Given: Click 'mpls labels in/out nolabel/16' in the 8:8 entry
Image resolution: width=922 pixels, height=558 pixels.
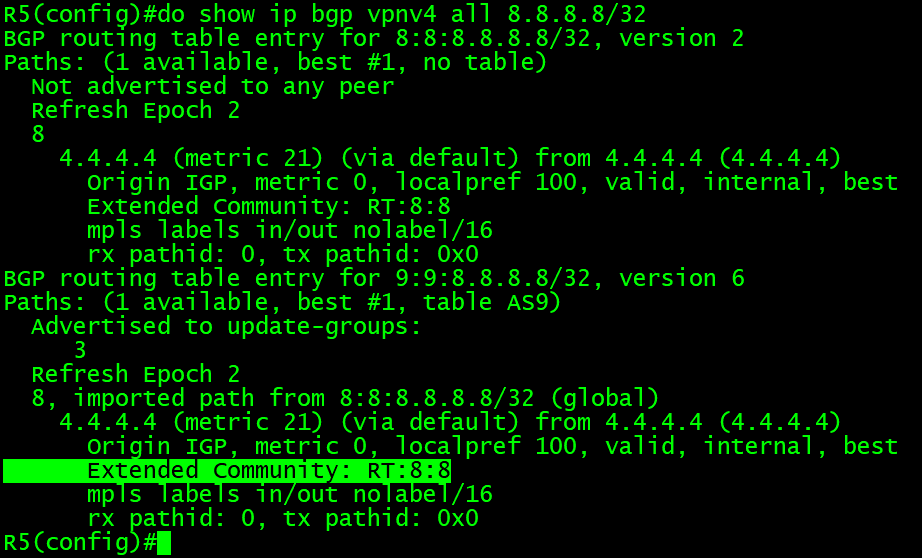Looking at the screenshot, I should [x=290, y=230].
